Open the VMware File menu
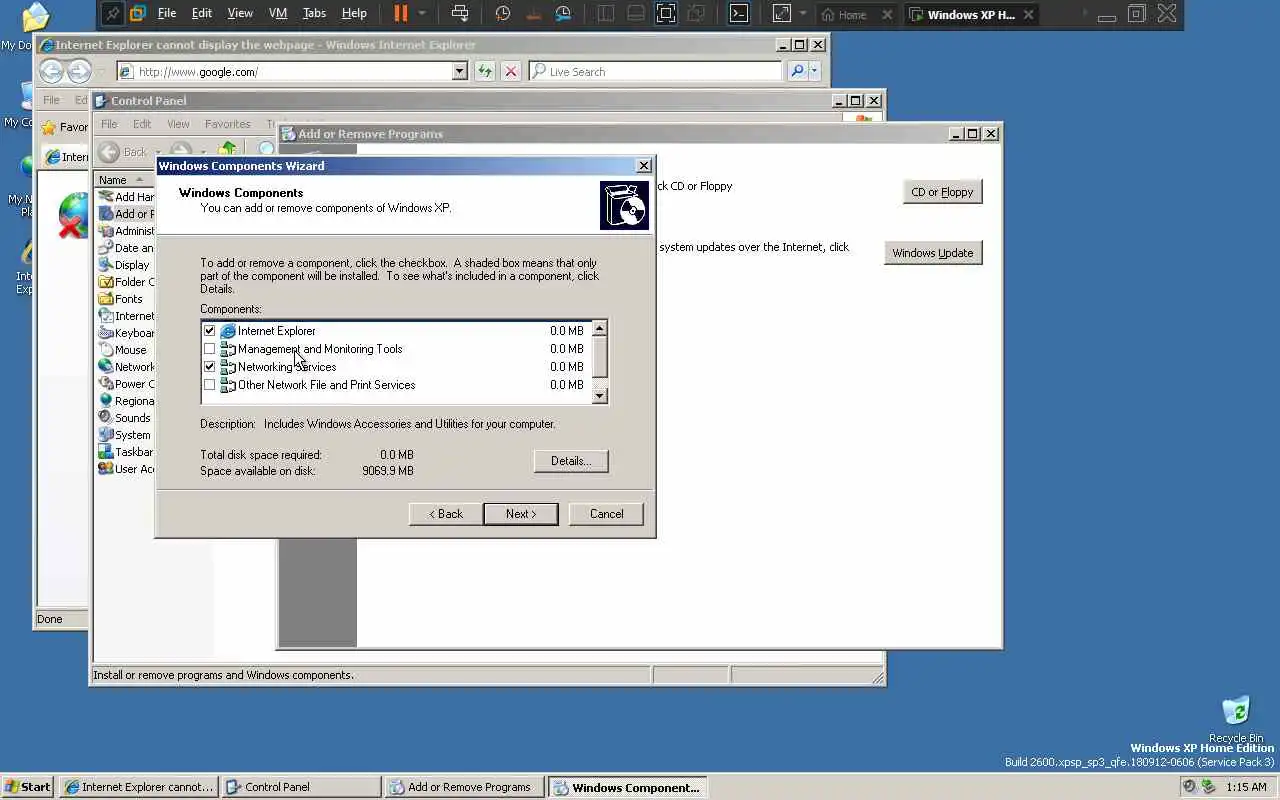 pos(167,13)
